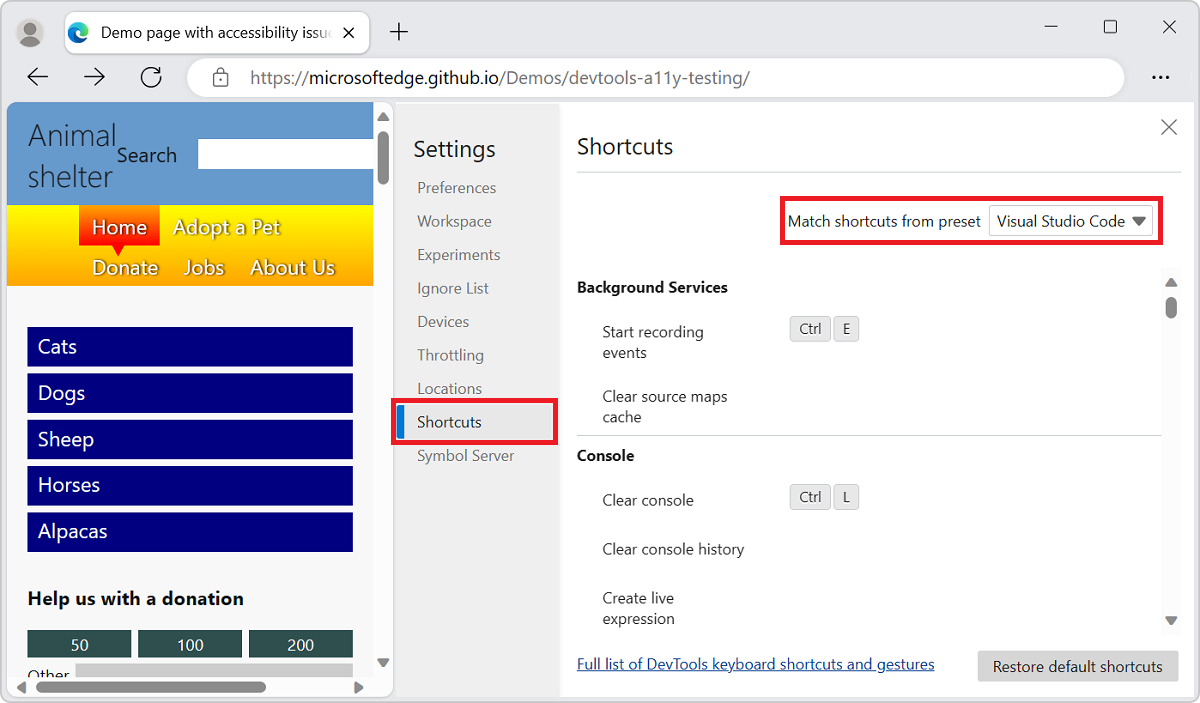Screen dimensions: 1200x703
Task: Open the new tab plus button
Action: point(399,32)
